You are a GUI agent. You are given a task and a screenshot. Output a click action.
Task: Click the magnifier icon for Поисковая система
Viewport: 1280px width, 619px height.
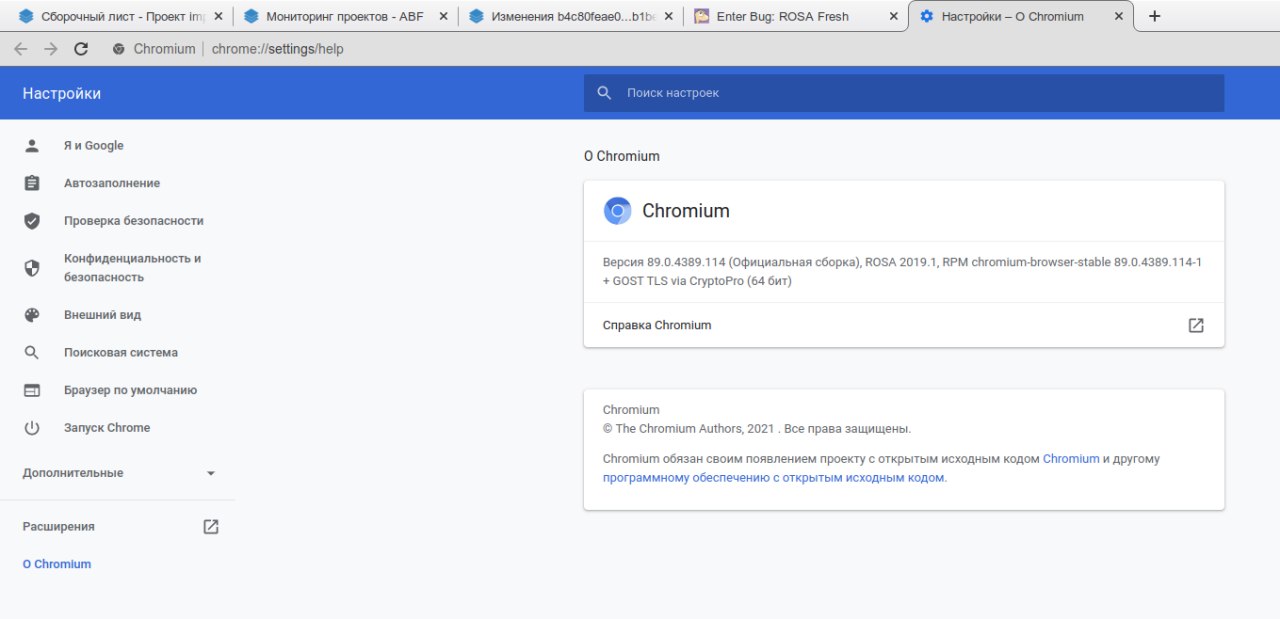coord(32,353)
